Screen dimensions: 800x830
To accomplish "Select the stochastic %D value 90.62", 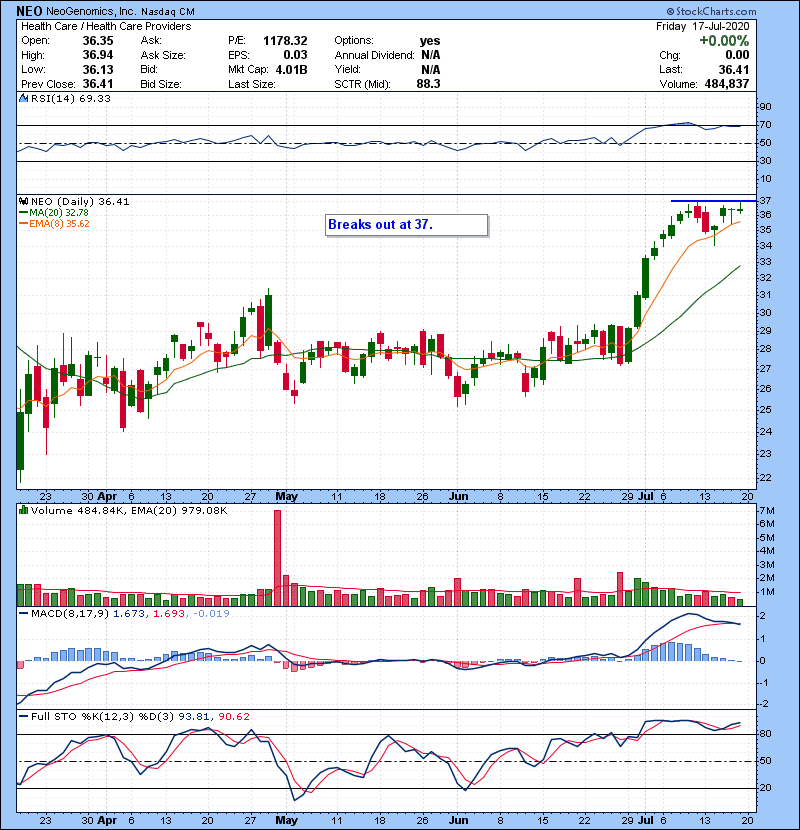I will click(x=233, y=717).
